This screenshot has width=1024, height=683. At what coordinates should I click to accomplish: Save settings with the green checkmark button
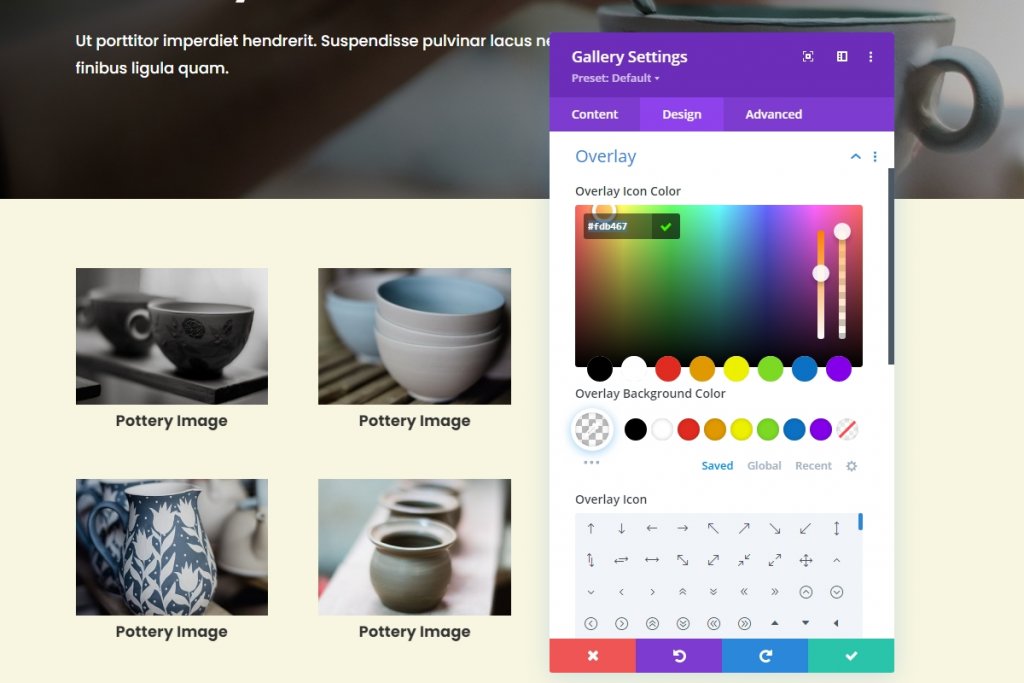click(x=851, y=656)
